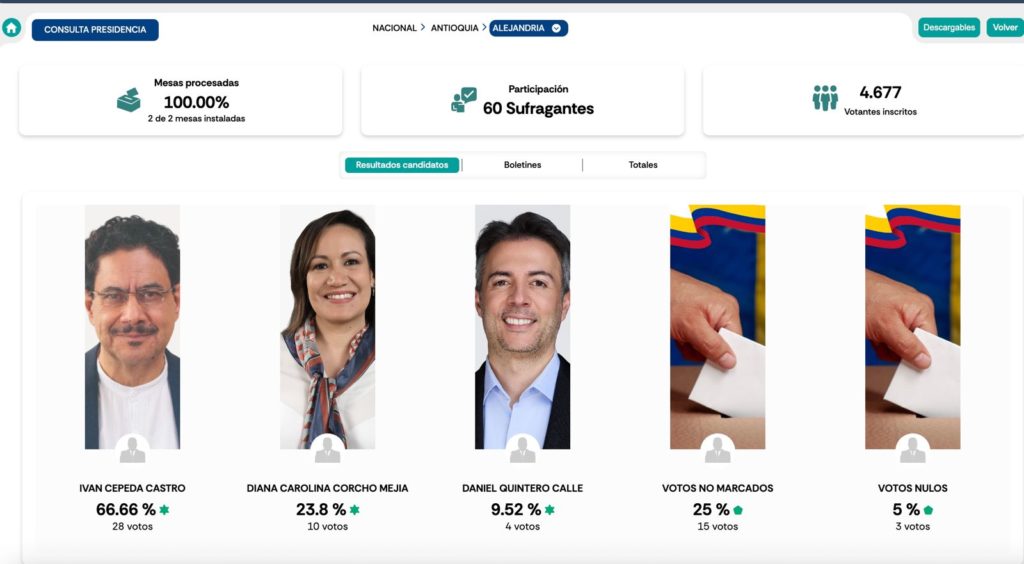Click the Participación voters checkmark icon

tap(464, 100)
